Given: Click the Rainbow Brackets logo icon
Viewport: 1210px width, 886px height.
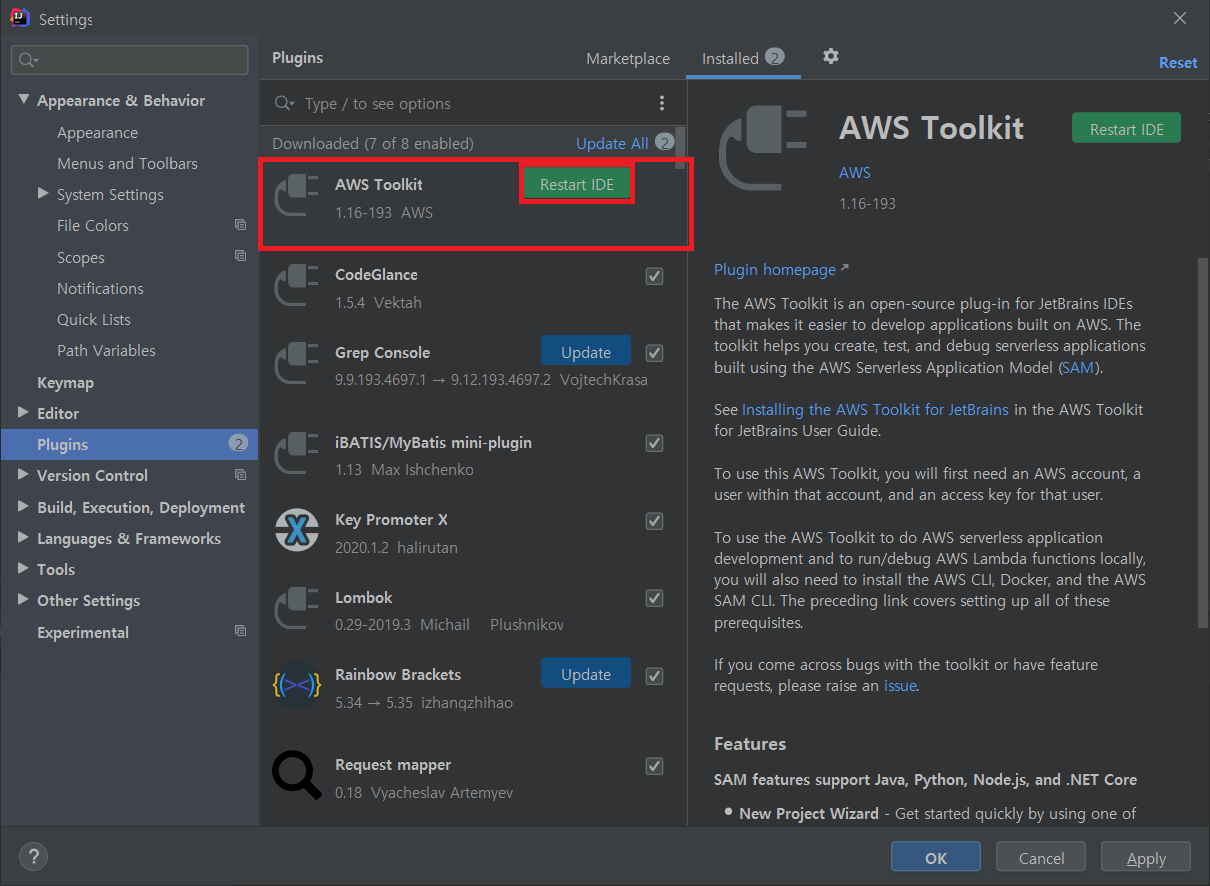Looking at the screenshot, I should click(x=296, y=685).
